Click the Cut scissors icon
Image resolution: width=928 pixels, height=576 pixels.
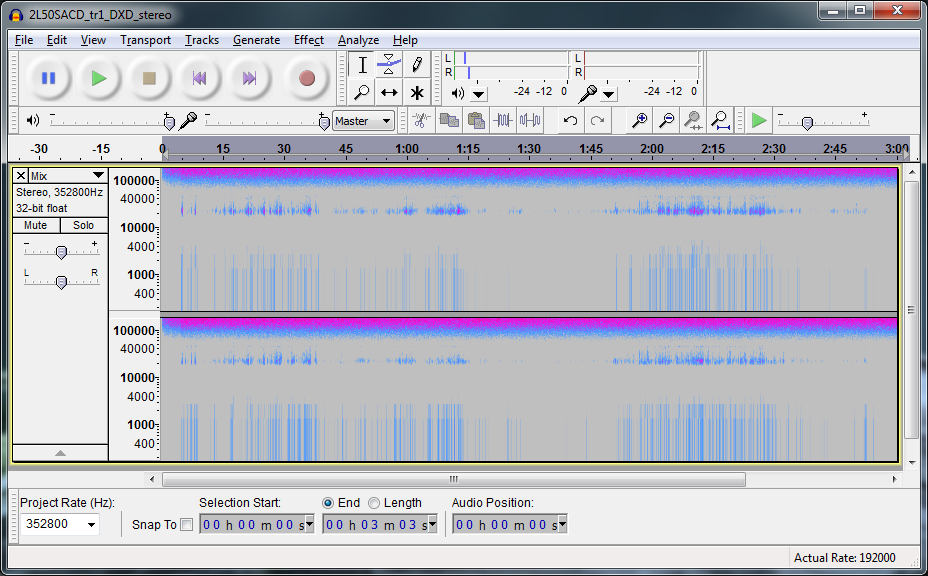tap(421, 121)
